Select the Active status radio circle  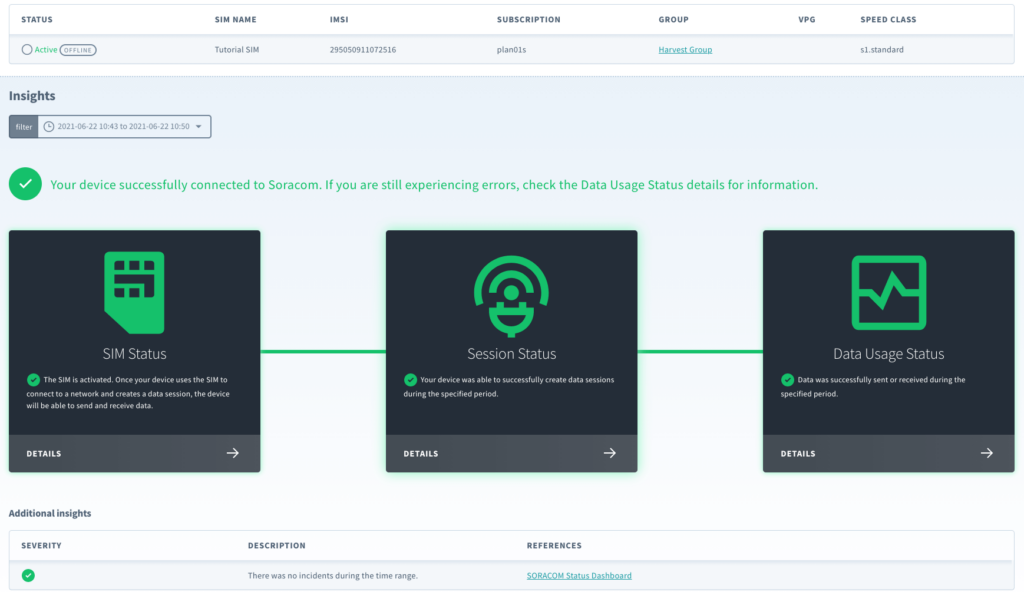[x=27, y=50]
